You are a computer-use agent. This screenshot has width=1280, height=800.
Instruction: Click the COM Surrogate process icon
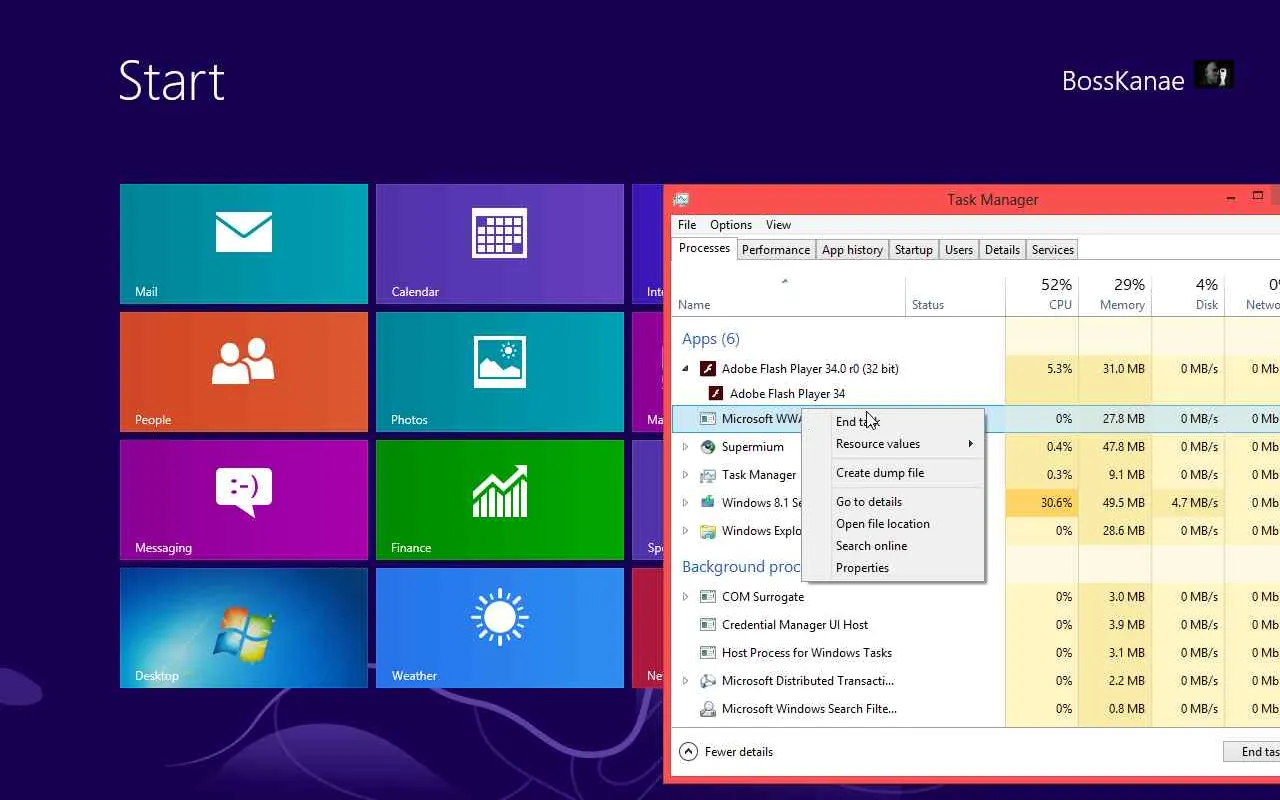[708, 597]
